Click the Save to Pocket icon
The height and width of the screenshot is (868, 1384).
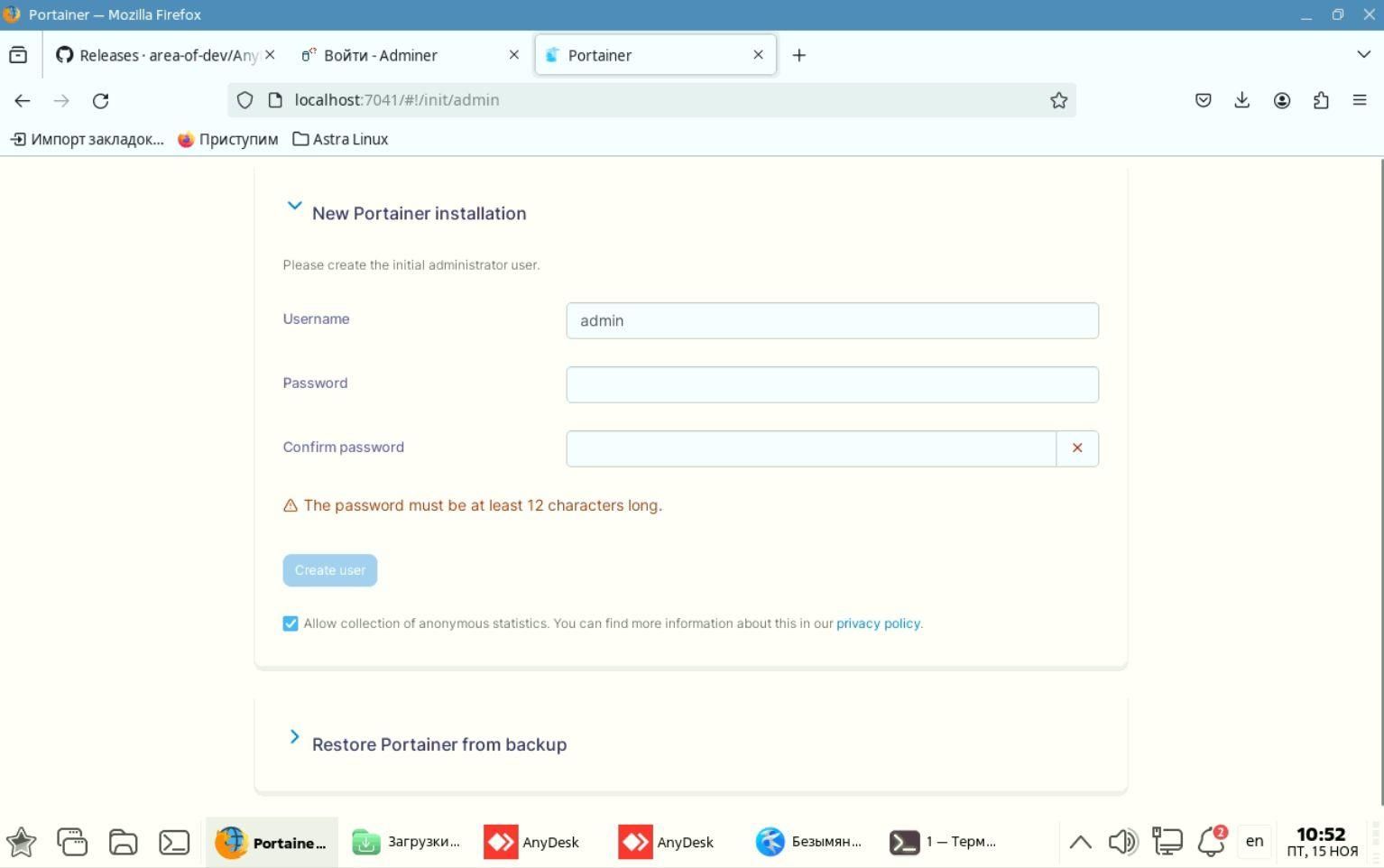[x=1203, y=100]
